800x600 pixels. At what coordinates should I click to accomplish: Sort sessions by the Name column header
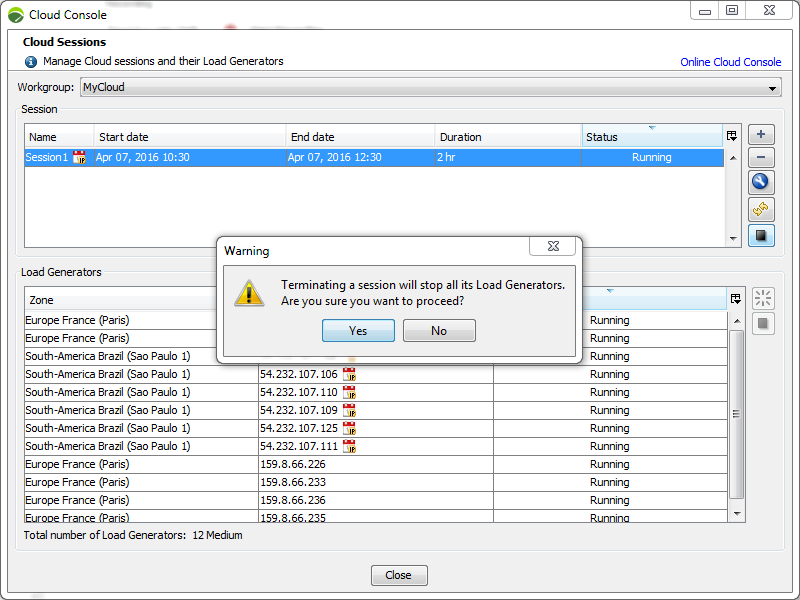tap(59, 137)
